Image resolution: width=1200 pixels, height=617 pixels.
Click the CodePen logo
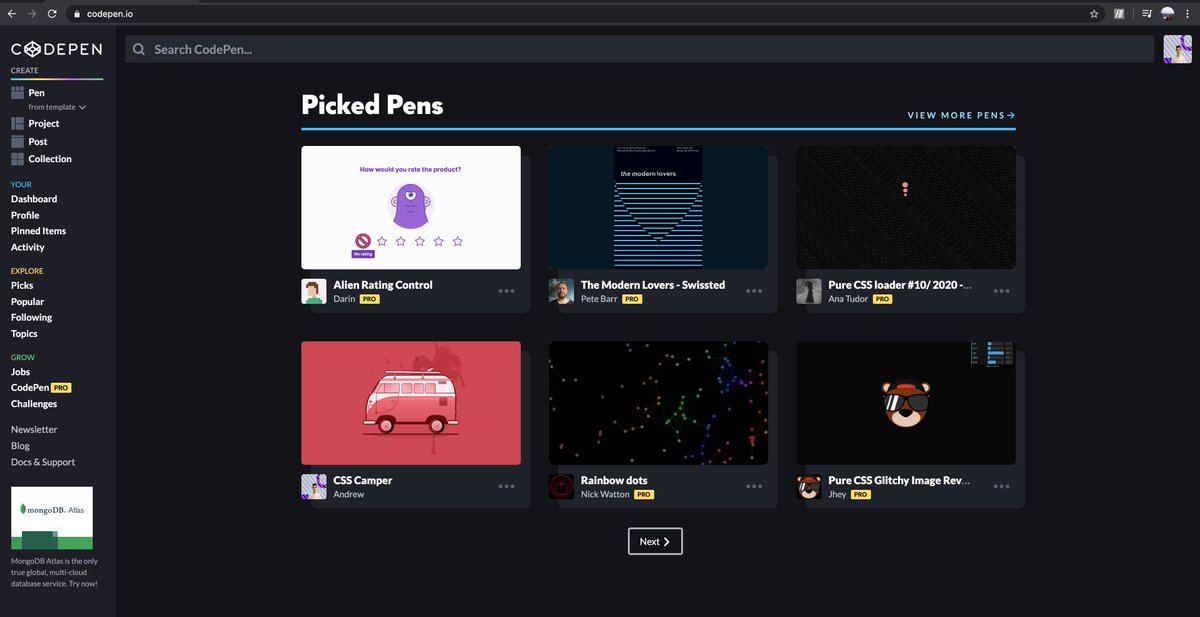[x=57, y=49]
